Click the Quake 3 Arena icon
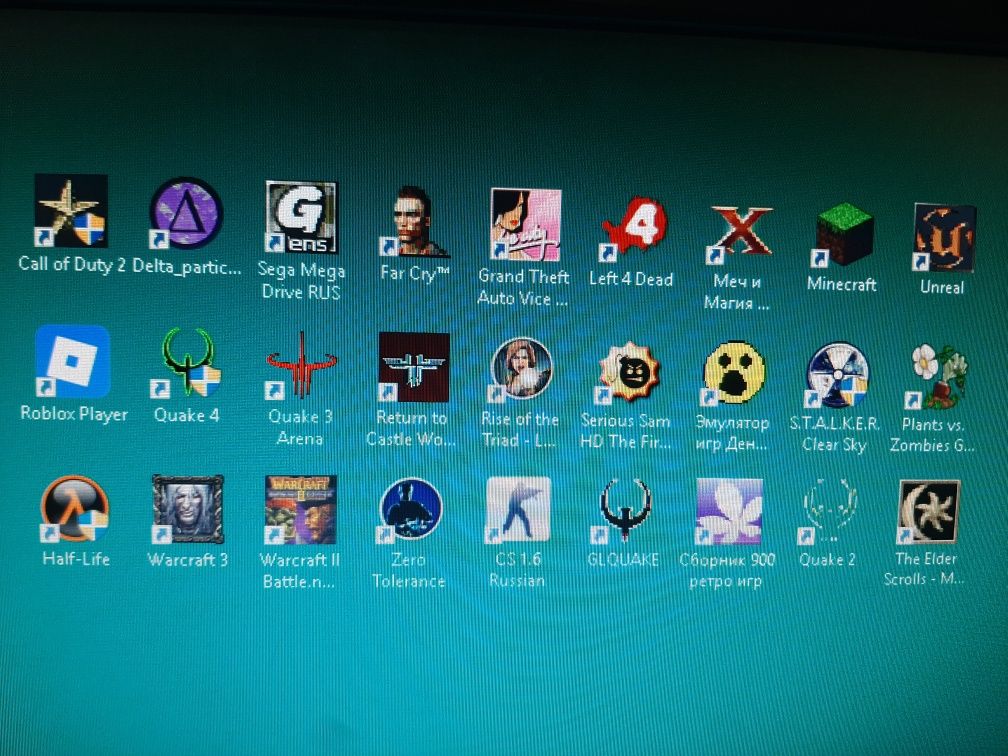Image resolution: width=1008 pixels, height=756 pixels. point(302,365)
